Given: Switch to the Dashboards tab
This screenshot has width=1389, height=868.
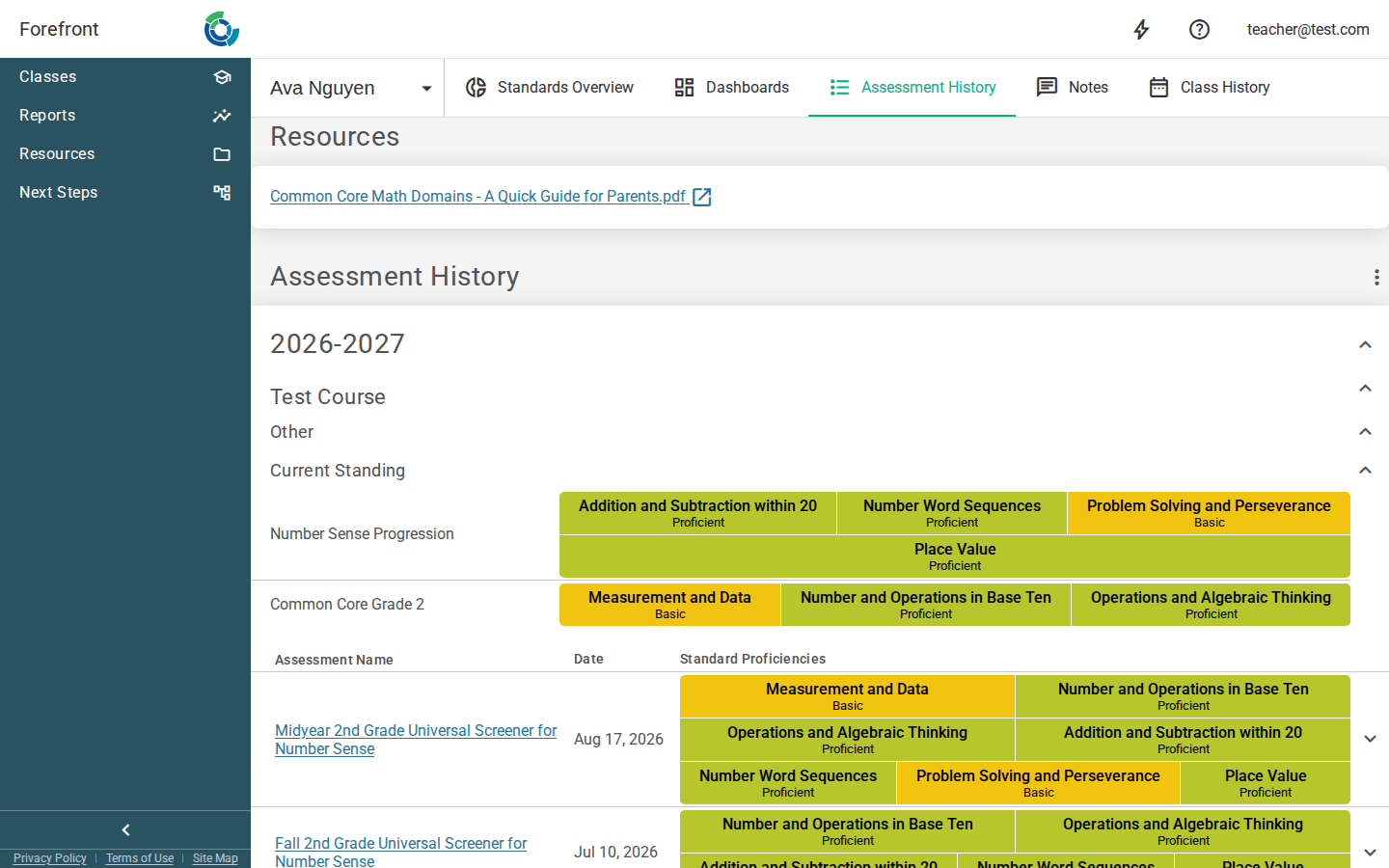Looking at the screenshot, I should 731,88.
